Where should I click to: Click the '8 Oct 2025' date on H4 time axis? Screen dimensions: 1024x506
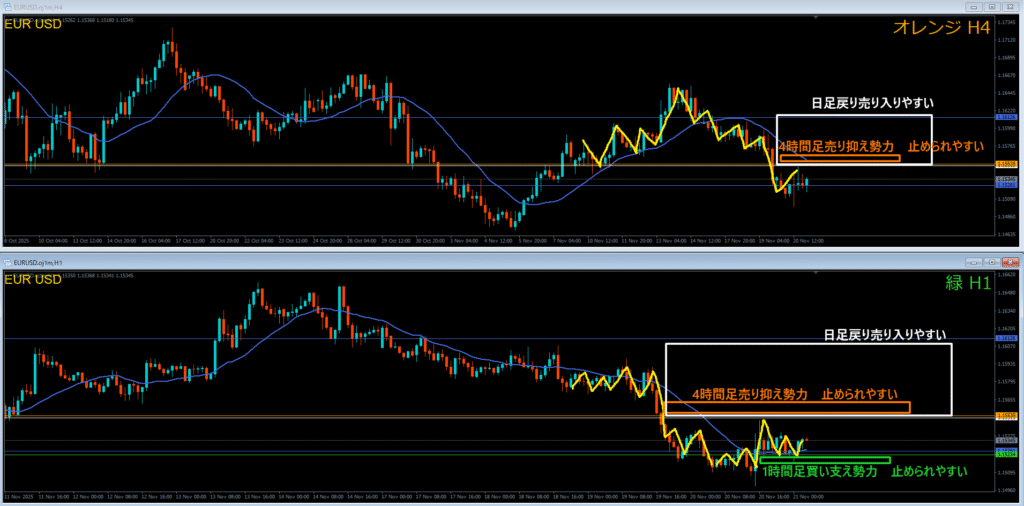click(x=14, y=240)
